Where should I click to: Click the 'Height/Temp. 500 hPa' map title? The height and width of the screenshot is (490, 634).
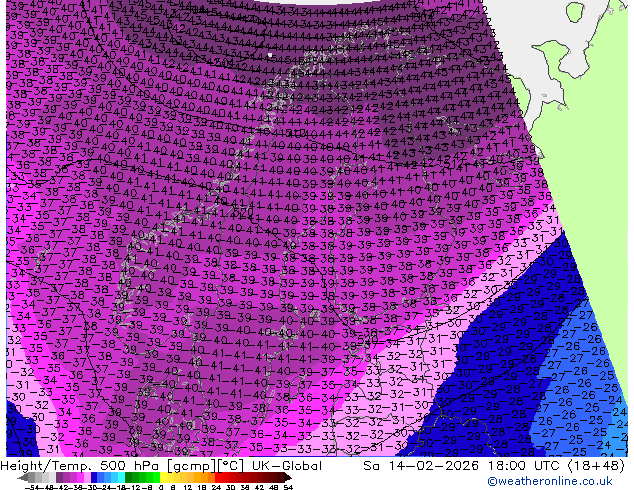[x=80, y=466]
